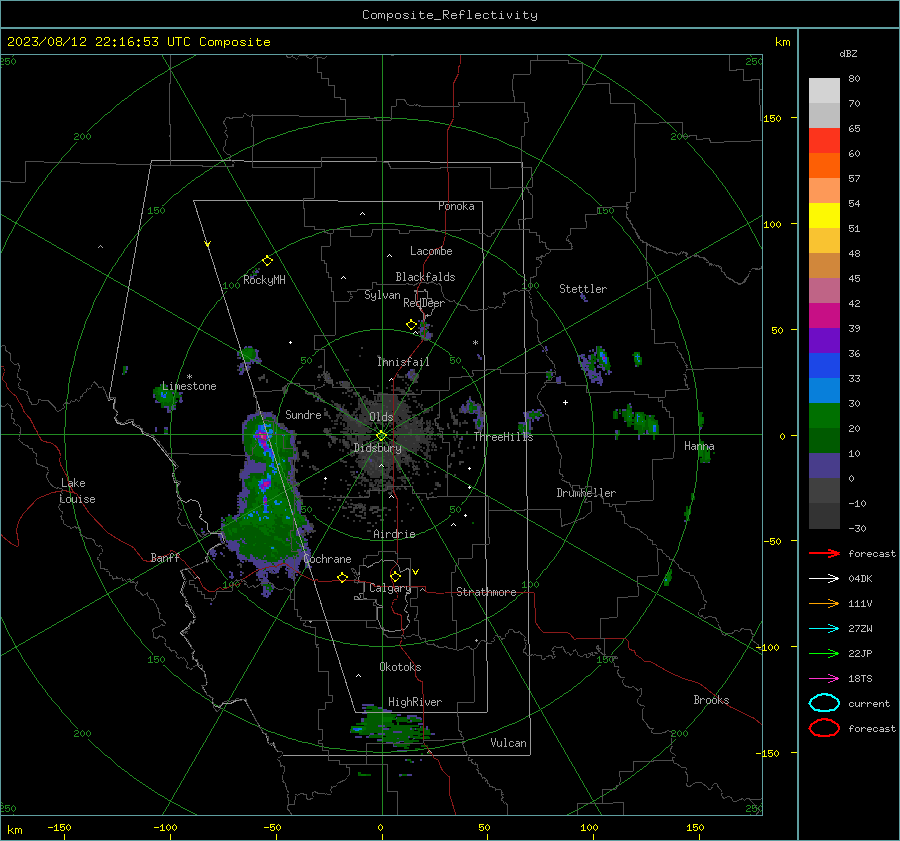Click the Innisfail city label
Image resolution: width=900 pixels, height=841 pixels.
tap(403, 362)
